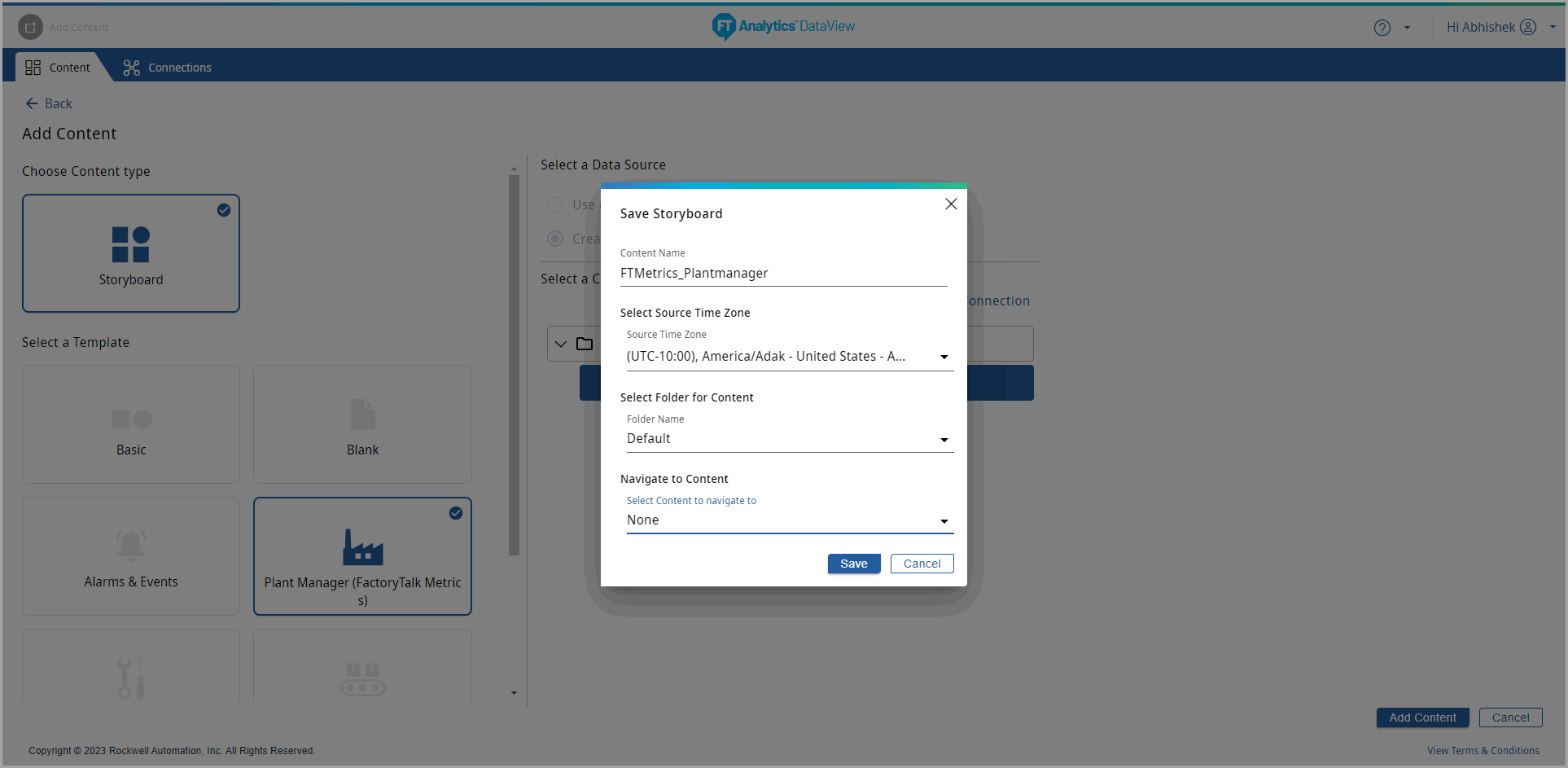
Task: Expand the Hi Abhishek account dropdown arrow
Action: [x=1553, y=27]
